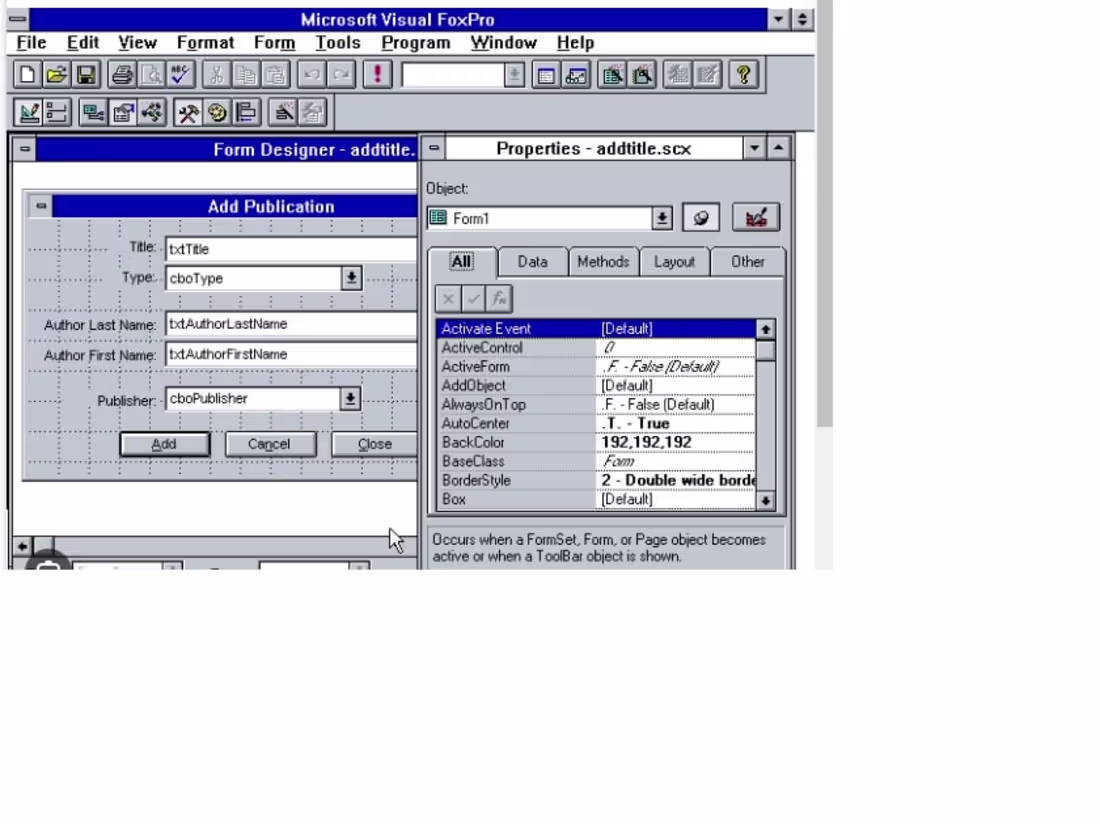1100x825 pixels.
Task: Run the program using the red exclamation icon
Action: pos(377,74)
